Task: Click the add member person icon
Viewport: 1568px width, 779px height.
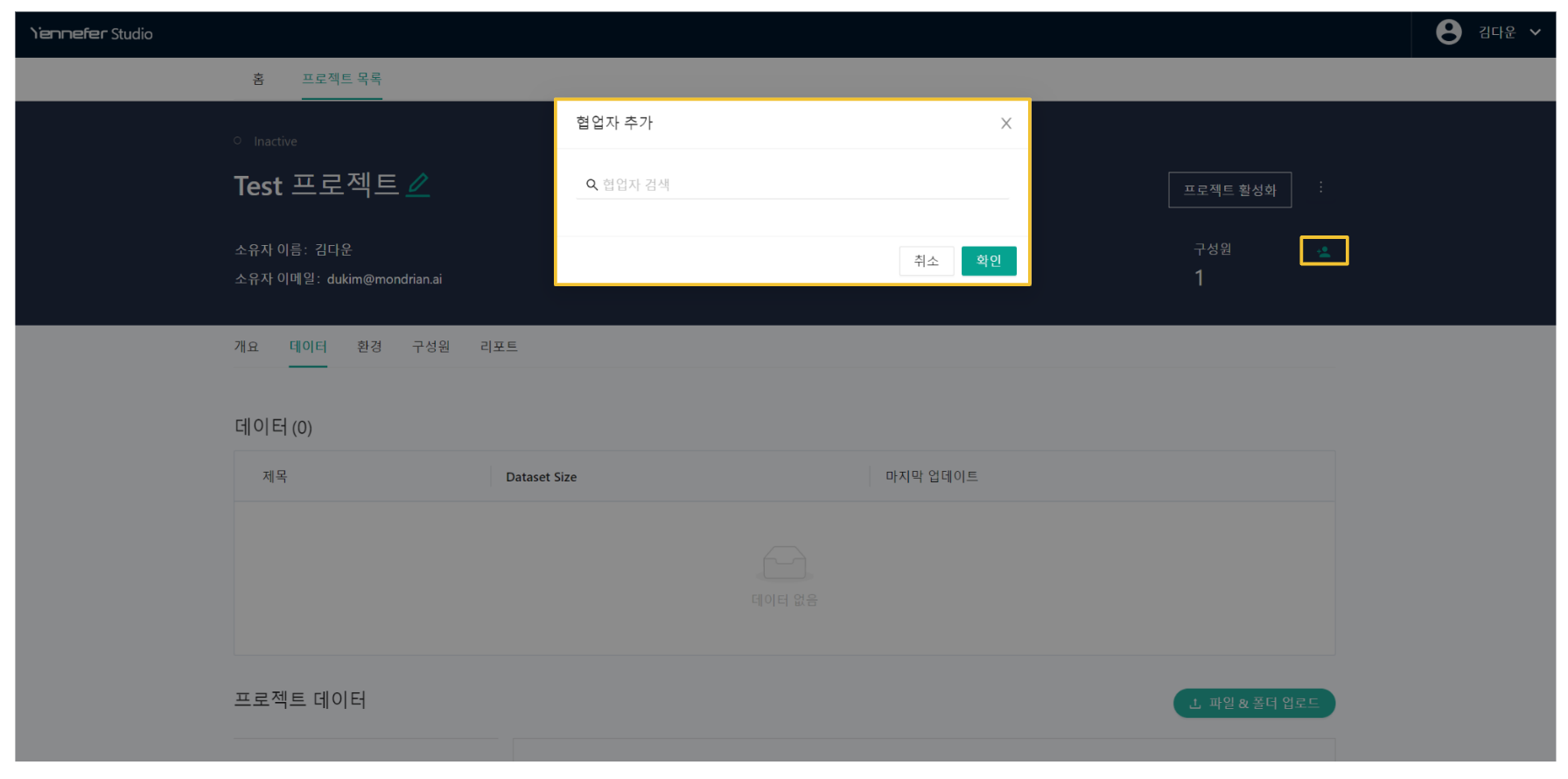Action: pos(1323,251)
